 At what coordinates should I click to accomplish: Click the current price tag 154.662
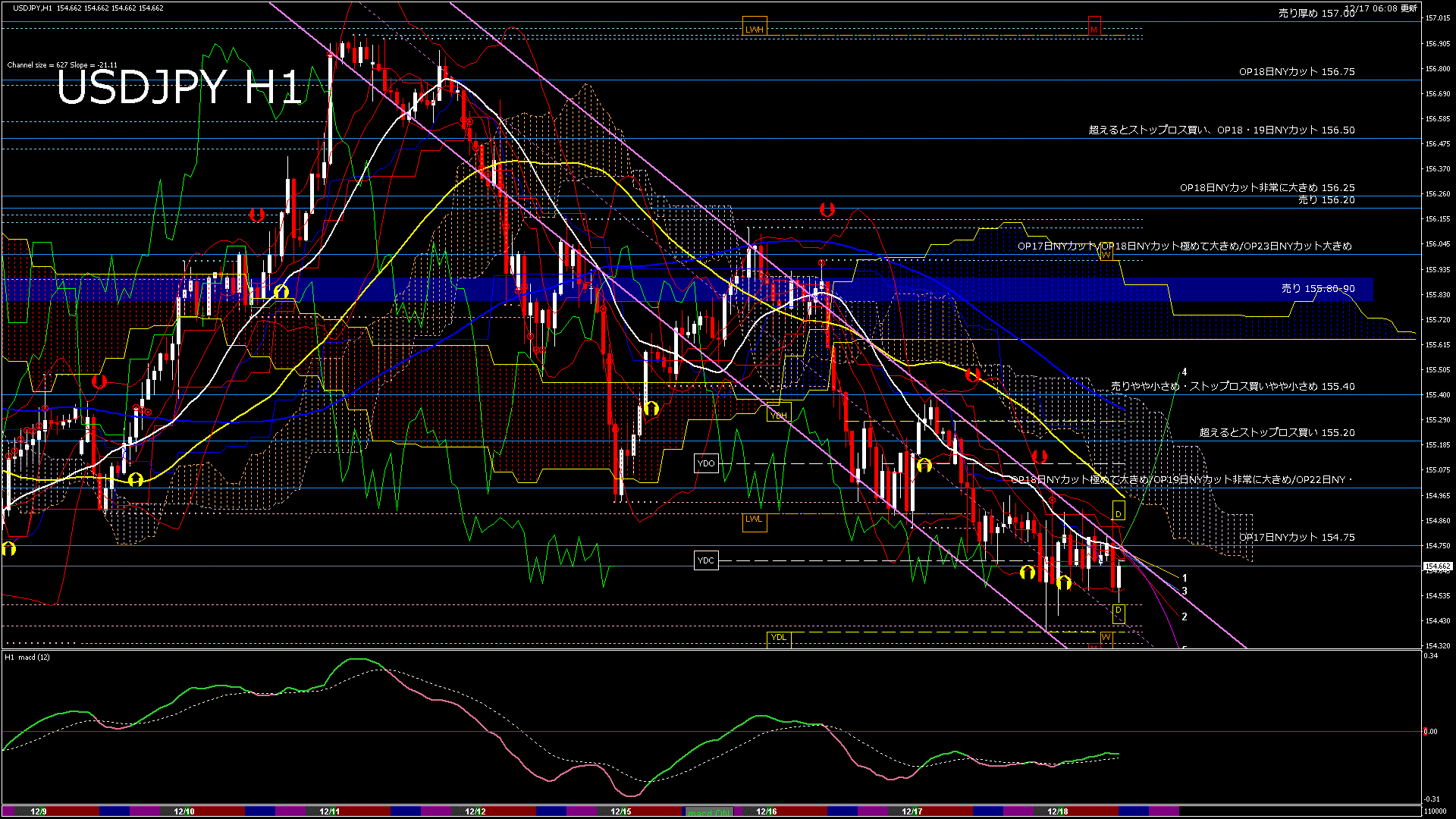1438,566
